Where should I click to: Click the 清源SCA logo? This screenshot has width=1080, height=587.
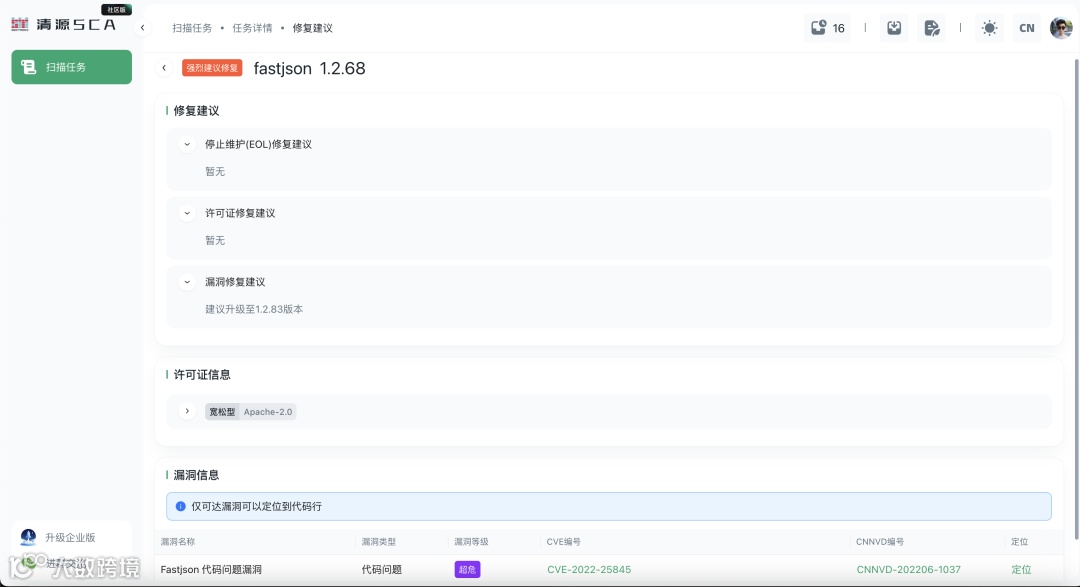63,25
